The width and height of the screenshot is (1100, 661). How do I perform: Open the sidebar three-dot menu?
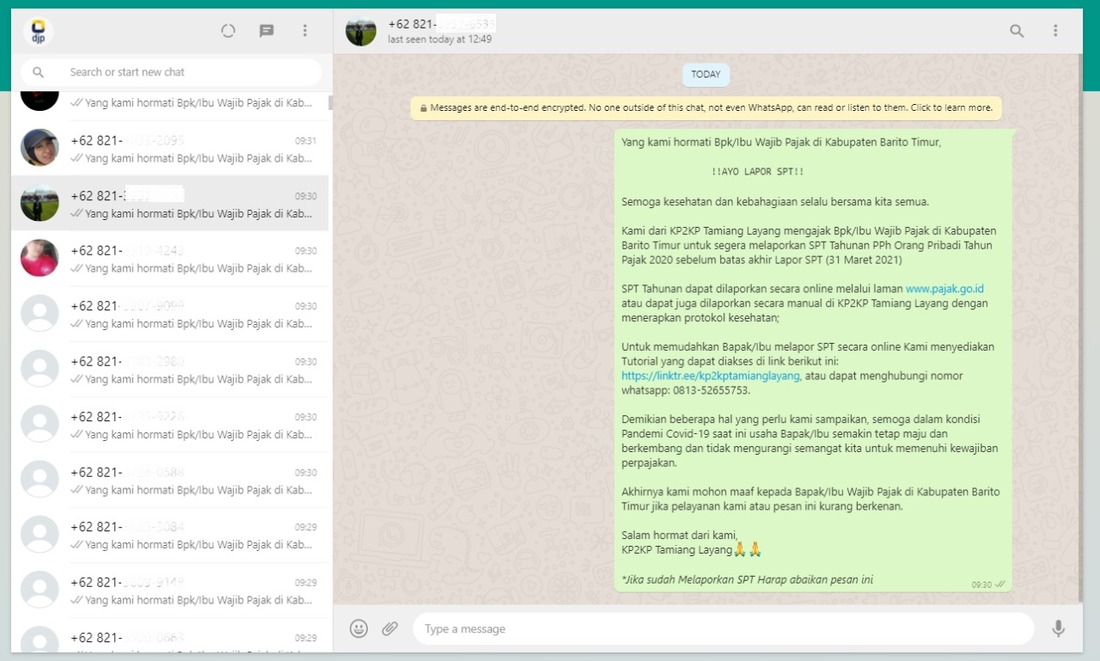305,31
